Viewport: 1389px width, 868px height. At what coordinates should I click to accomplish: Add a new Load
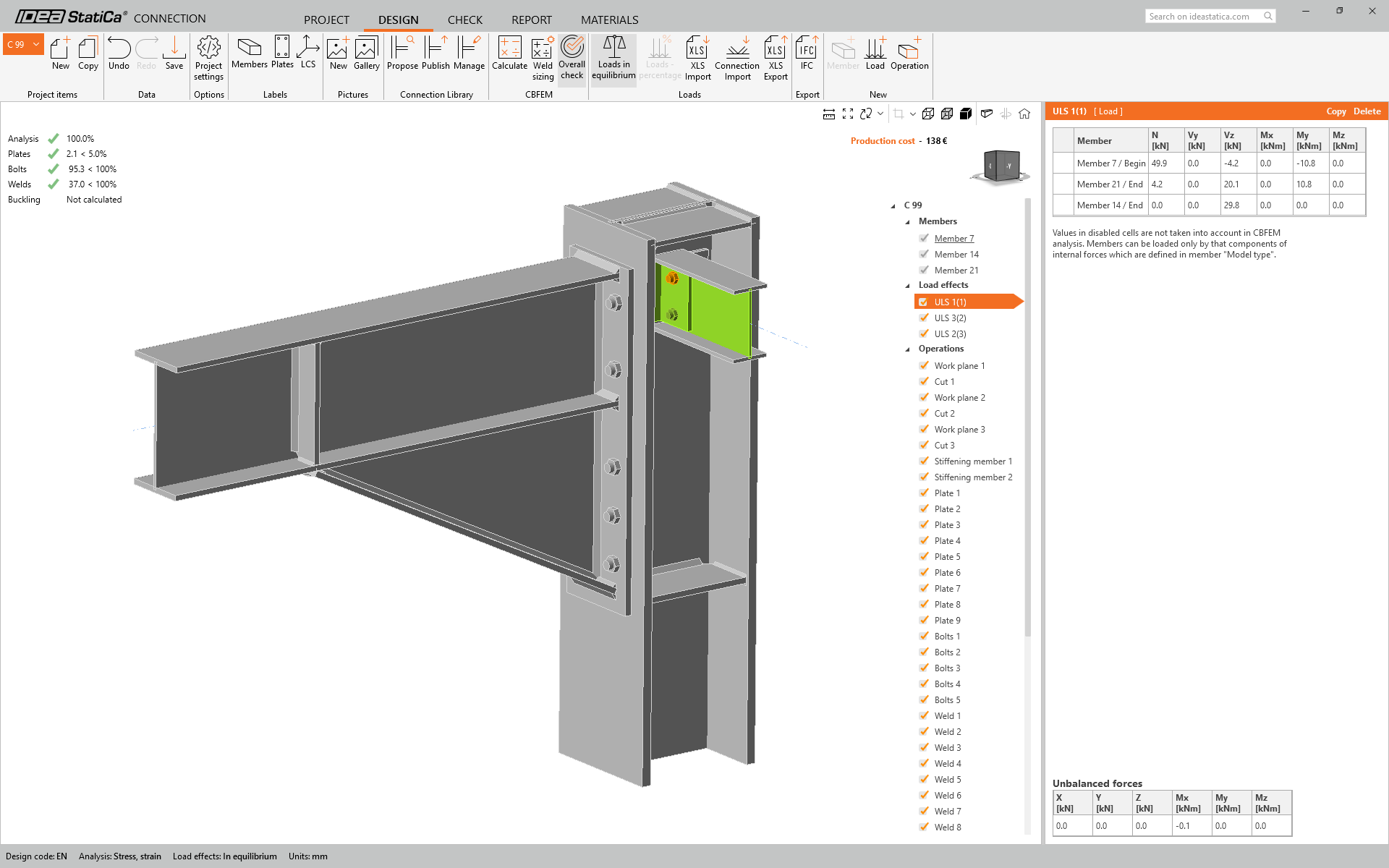875,53
